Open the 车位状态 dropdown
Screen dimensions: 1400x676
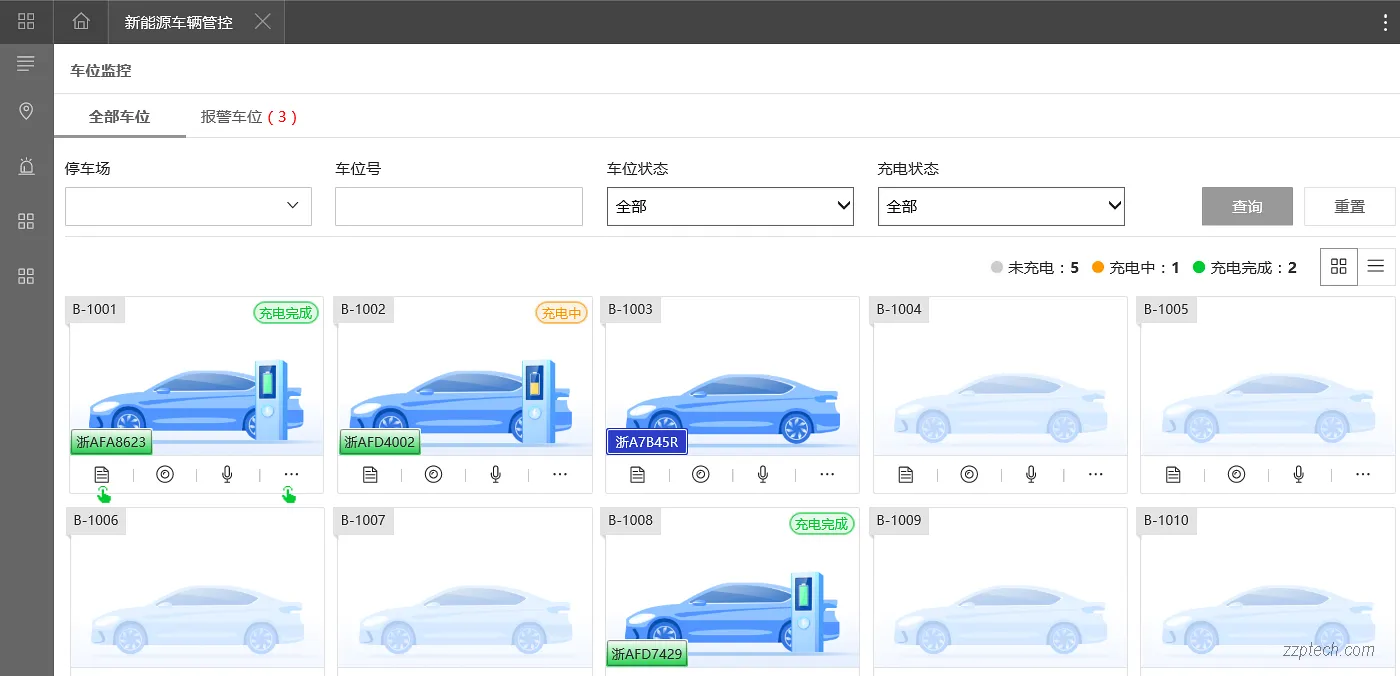(x=730, y=206)
